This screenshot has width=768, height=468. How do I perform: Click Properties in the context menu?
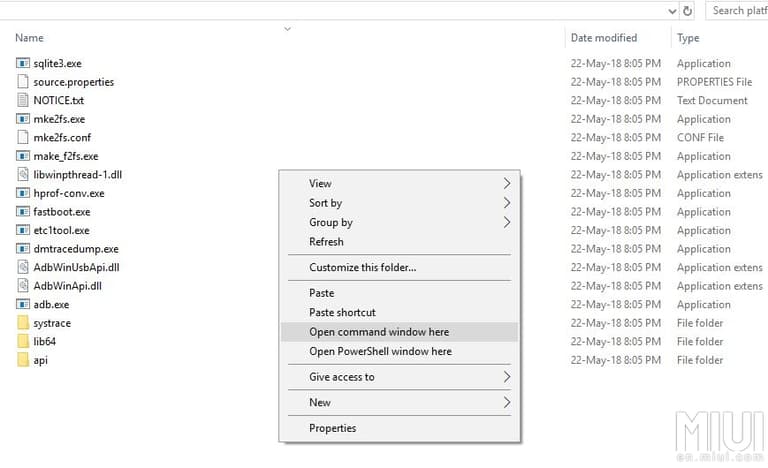(x=332, y=428)
